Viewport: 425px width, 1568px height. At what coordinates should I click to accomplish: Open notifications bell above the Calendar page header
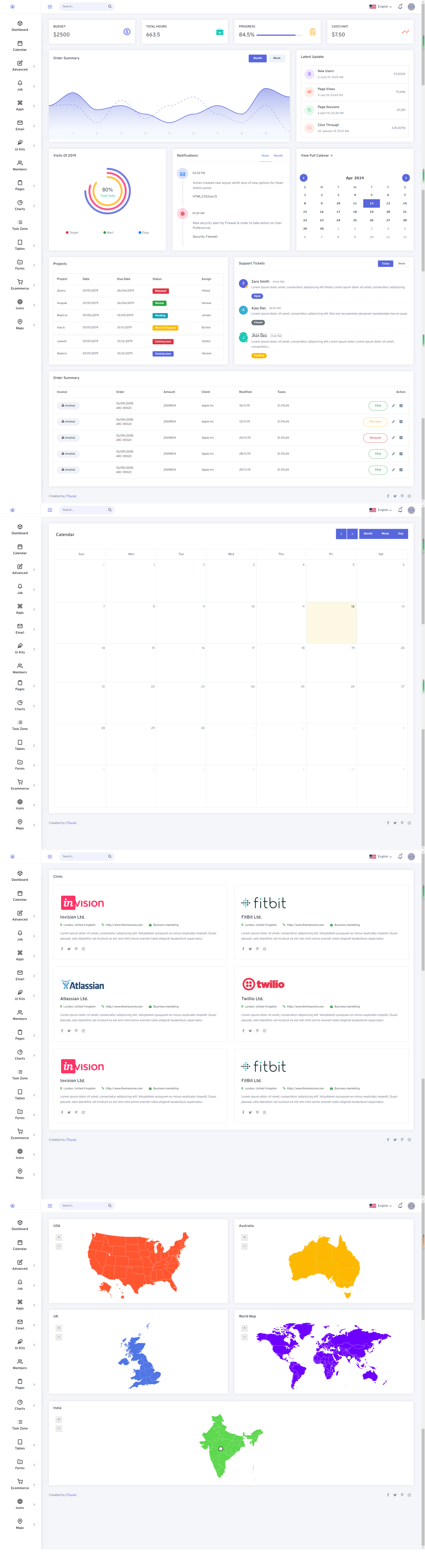(x=400, y=510)
